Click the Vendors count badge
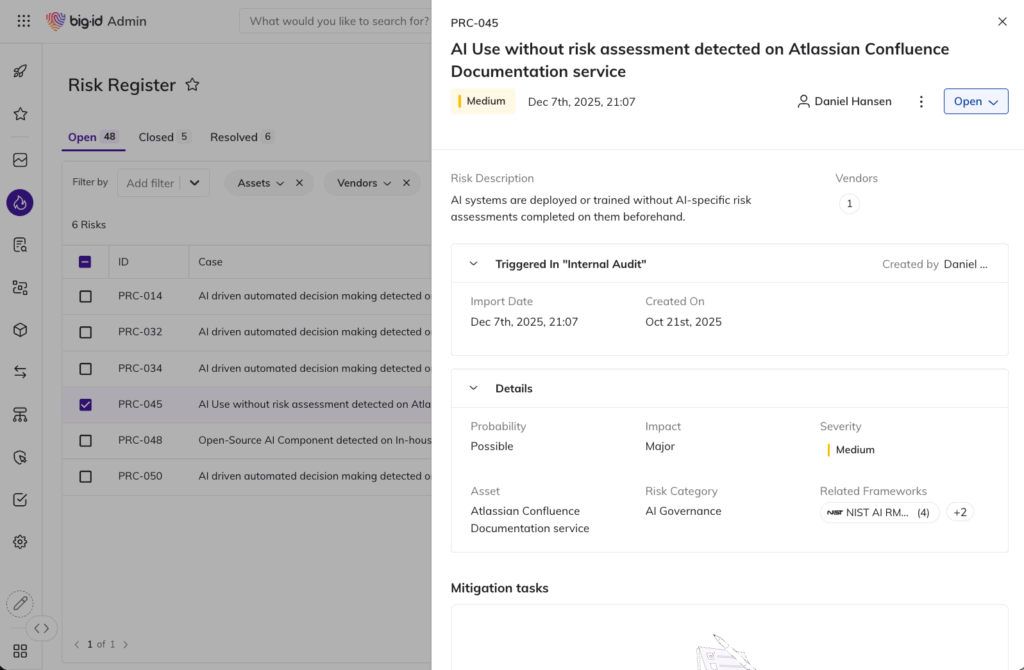1024x670 pixels. 849,204
